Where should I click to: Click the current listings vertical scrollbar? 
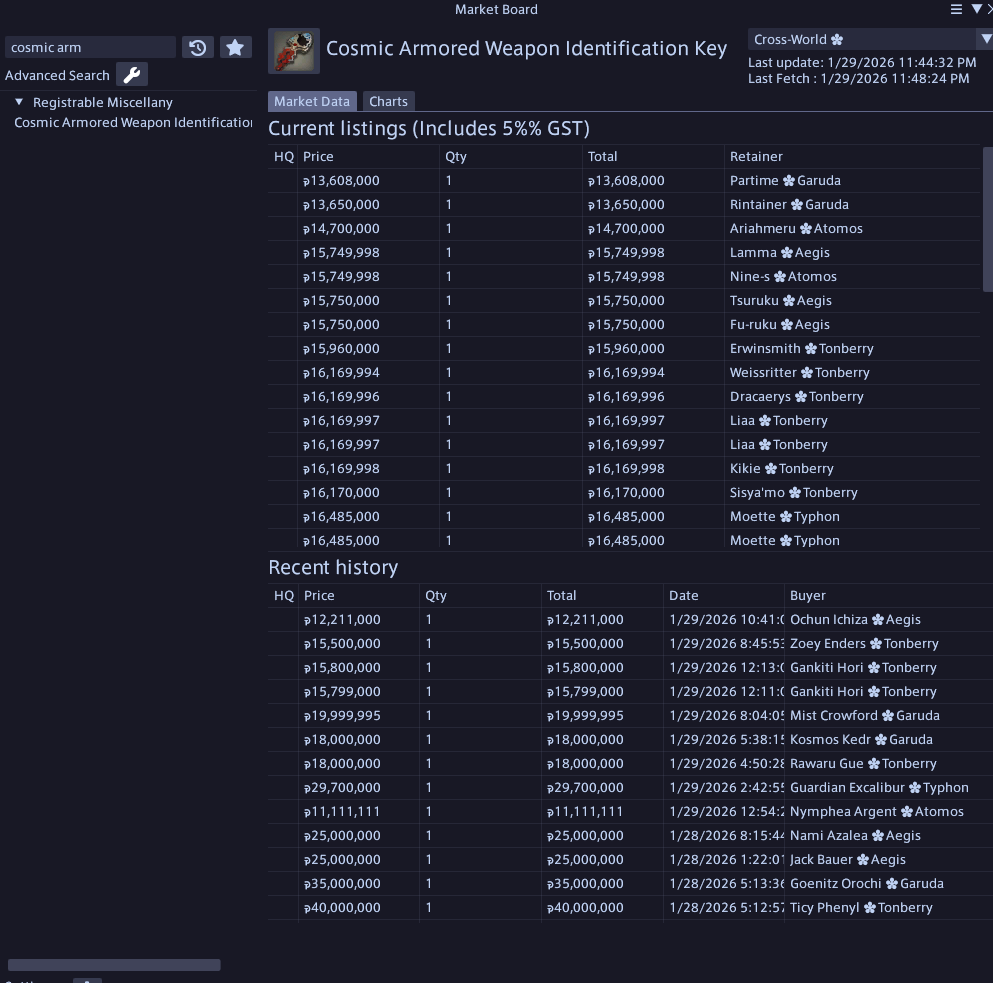click(x=987, y=219)
